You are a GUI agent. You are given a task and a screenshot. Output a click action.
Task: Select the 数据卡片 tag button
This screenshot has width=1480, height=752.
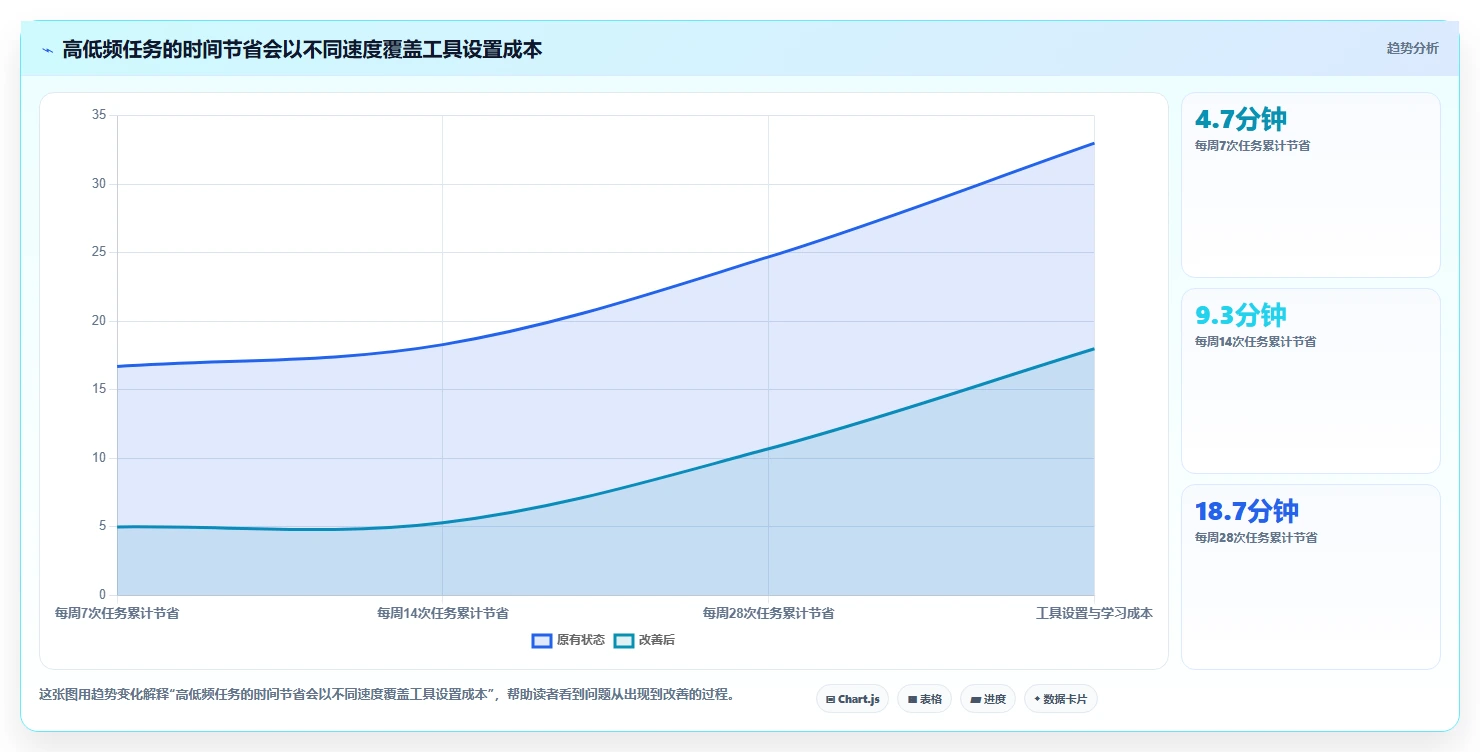click(1060, 699)
